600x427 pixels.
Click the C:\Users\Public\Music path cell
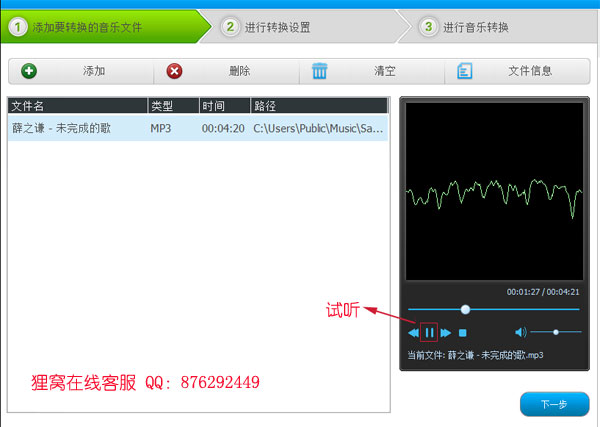(318, 128)
